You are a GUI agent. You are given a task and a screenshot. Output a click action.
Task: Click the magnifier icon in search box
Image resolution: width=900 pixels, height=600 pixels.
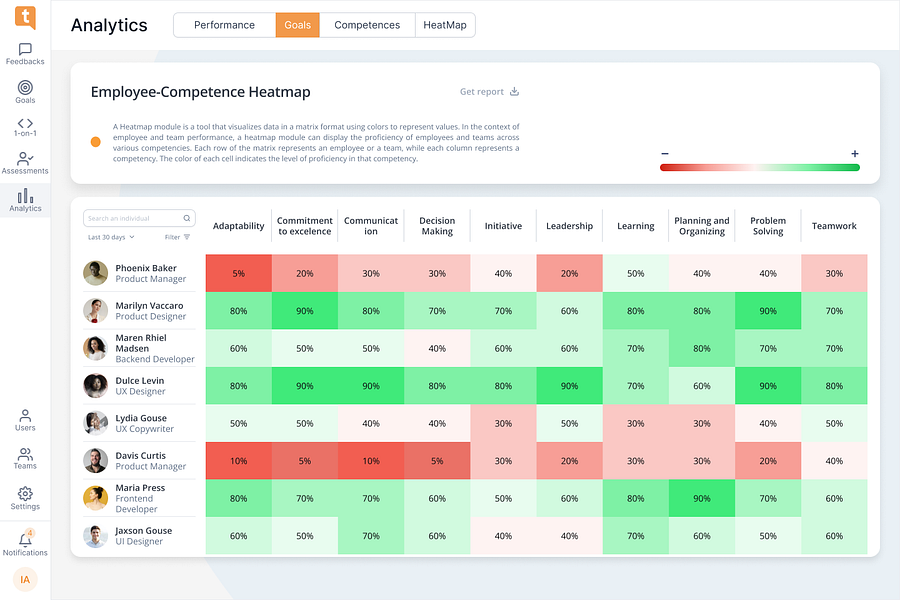[x=187, y=218]
